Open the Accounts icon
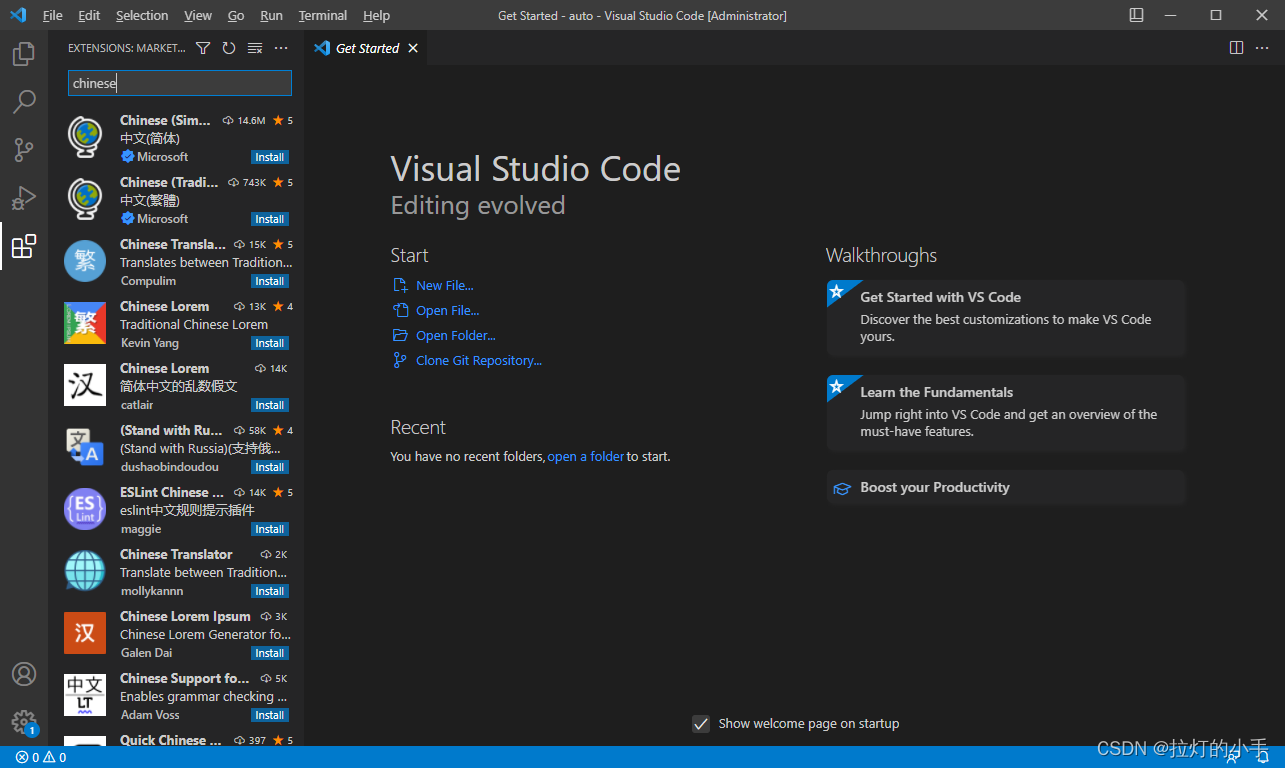 click(24, 674)
